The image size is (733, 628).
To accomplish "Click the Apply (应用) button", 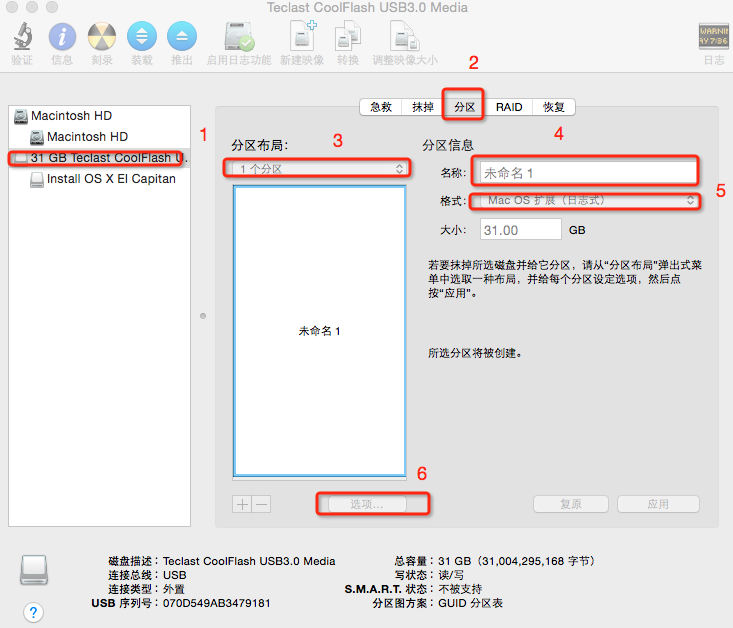I will (658, 504).
